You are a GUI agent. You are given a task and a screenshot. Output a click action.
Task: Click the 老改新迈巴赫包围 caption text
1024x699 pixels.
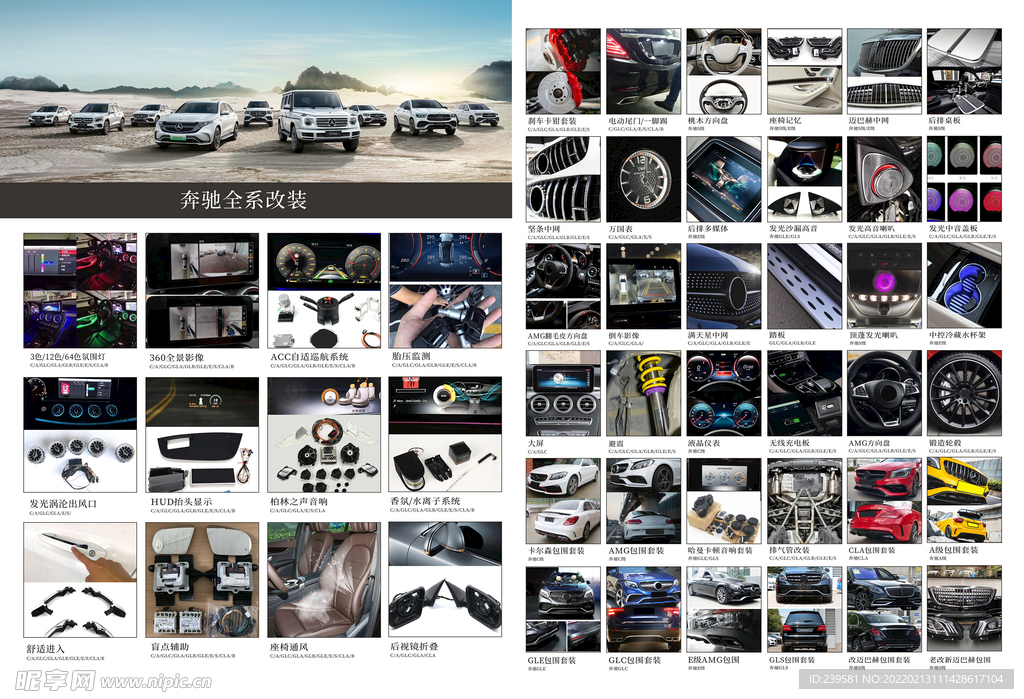point(960,660)
